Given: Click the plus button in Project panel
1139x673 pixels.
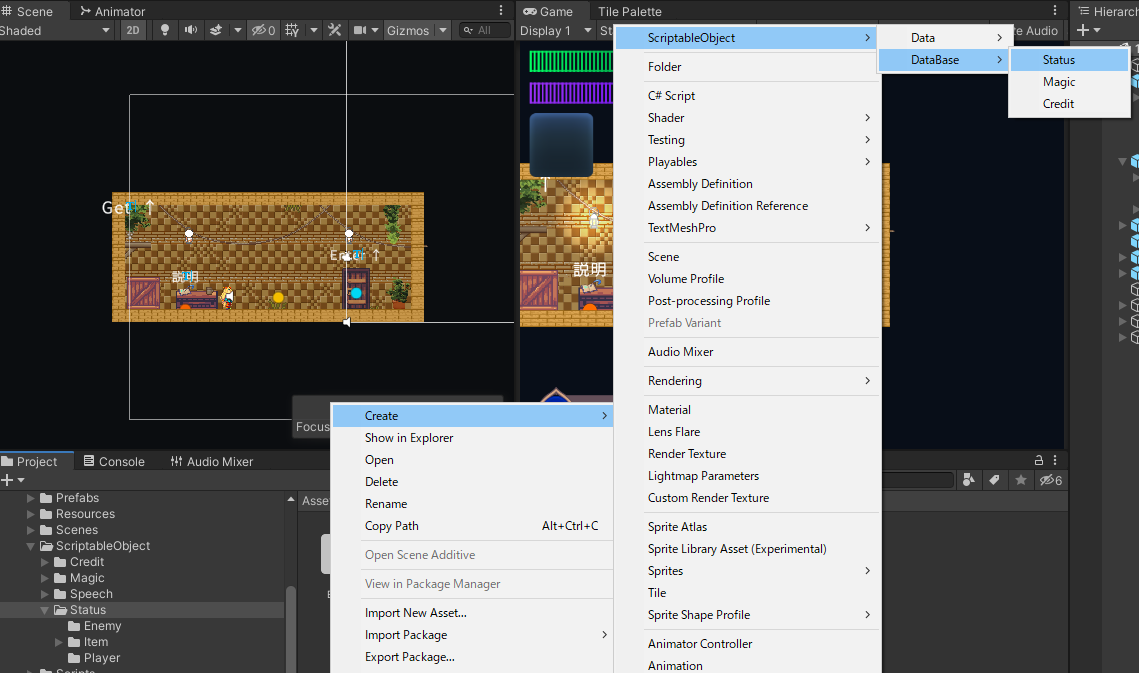Looking at the screenshot, I should [x=9, y=479].
